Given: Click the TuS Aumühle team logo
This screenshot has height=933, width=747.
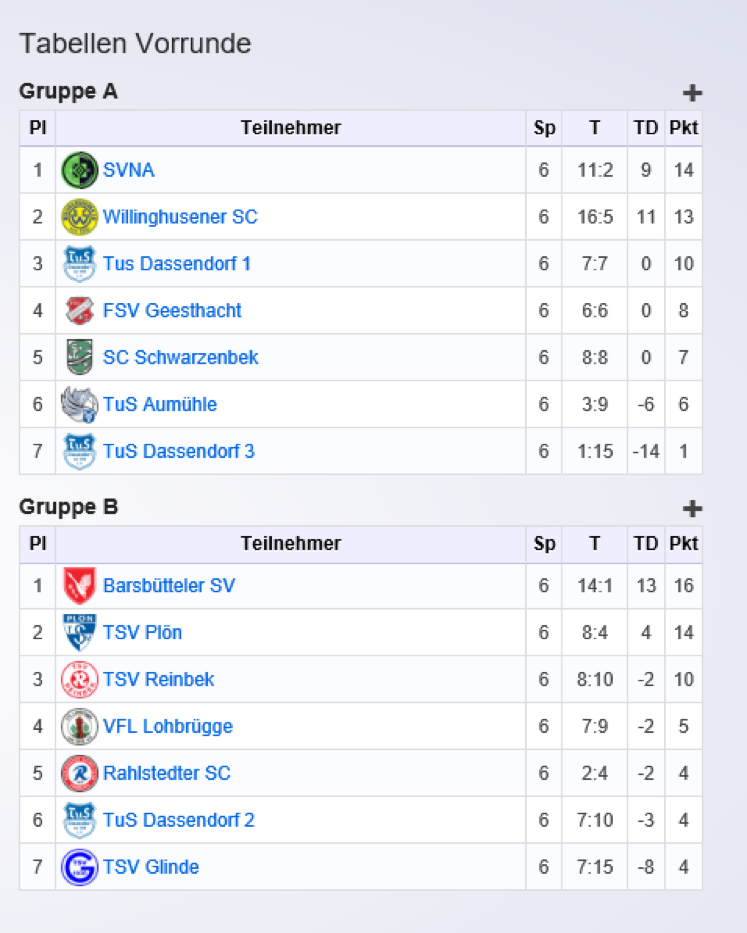Looking at the screenshot, I should [79, 405].
